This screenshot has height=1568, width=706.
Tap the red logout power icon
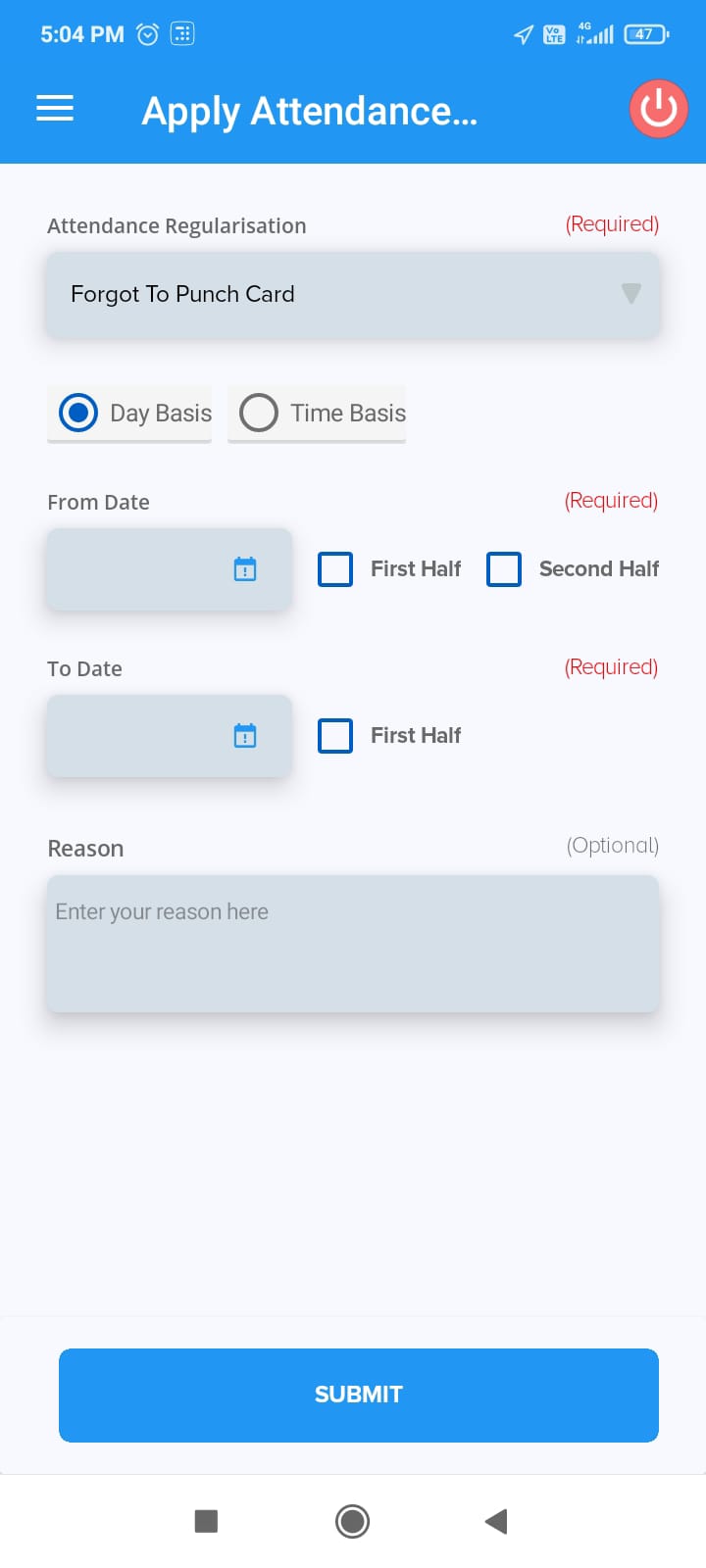[658, 109]
